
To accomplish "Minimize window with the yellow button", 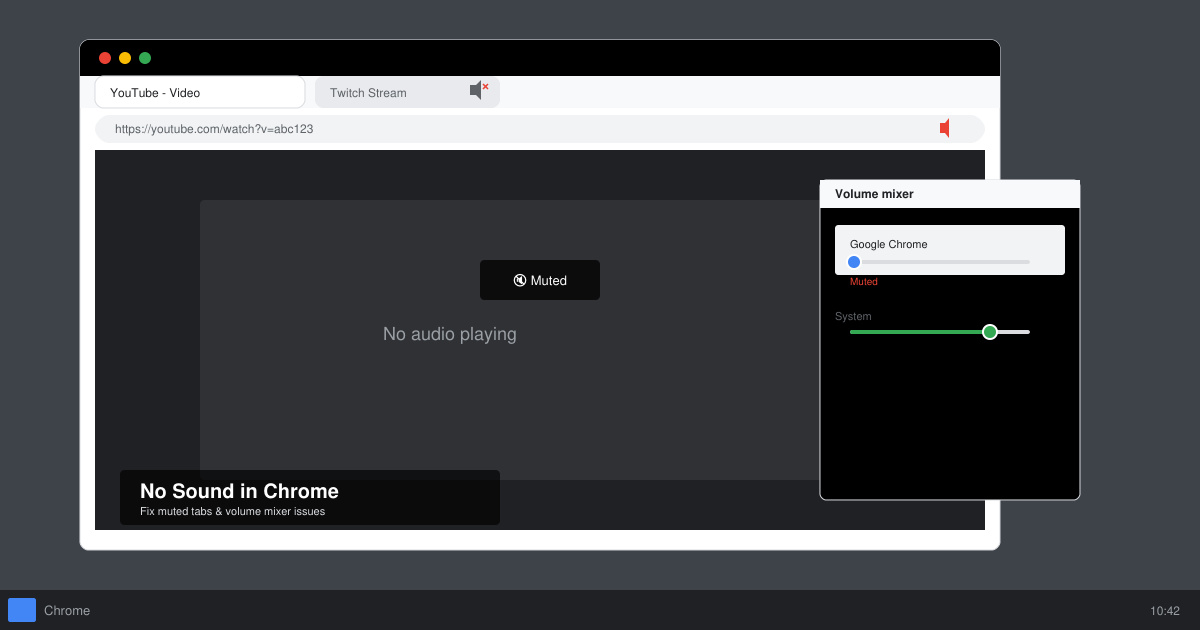I will pyautogui.click(x=125, y=58).
